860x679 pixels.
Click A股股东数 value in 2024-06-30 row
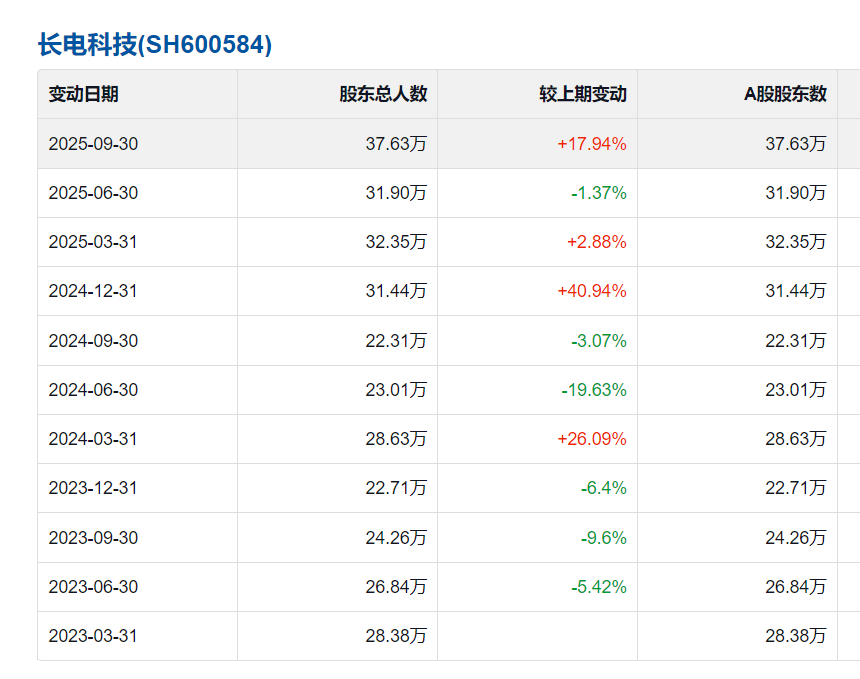tap(796, 390)
